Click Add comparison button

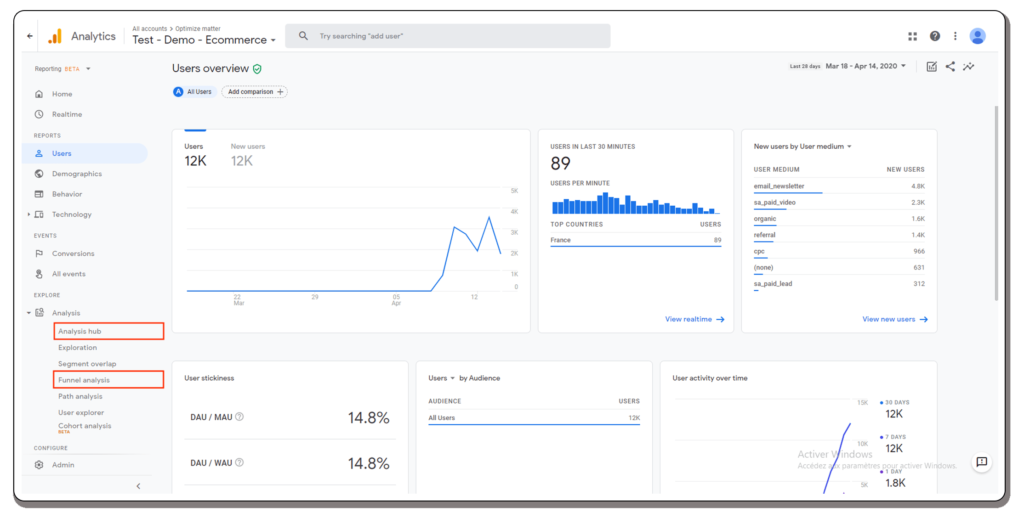click(255, 92)
